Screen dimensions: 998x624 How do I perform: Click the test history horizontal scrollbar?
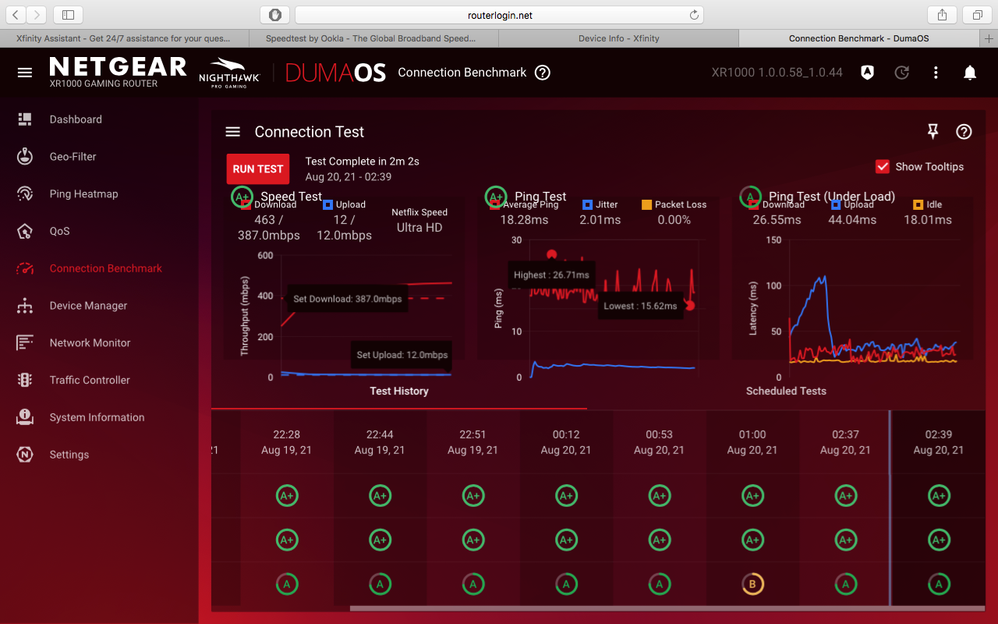click(667, 608)
